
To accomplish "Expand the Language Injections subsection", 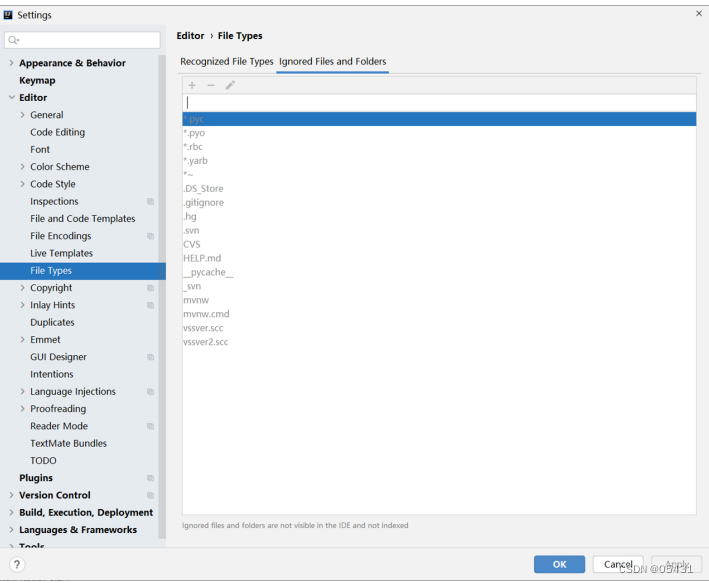I will [23, 391].
